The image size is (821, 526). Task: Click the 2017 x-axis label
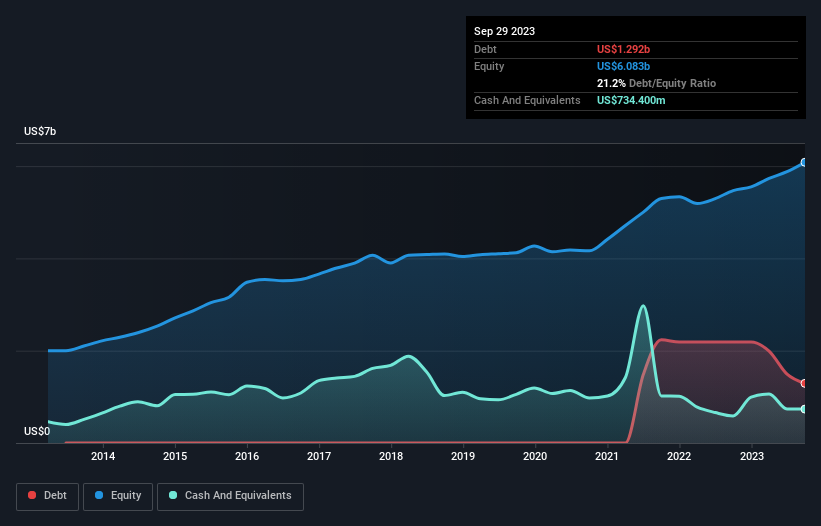pos(319,456)
